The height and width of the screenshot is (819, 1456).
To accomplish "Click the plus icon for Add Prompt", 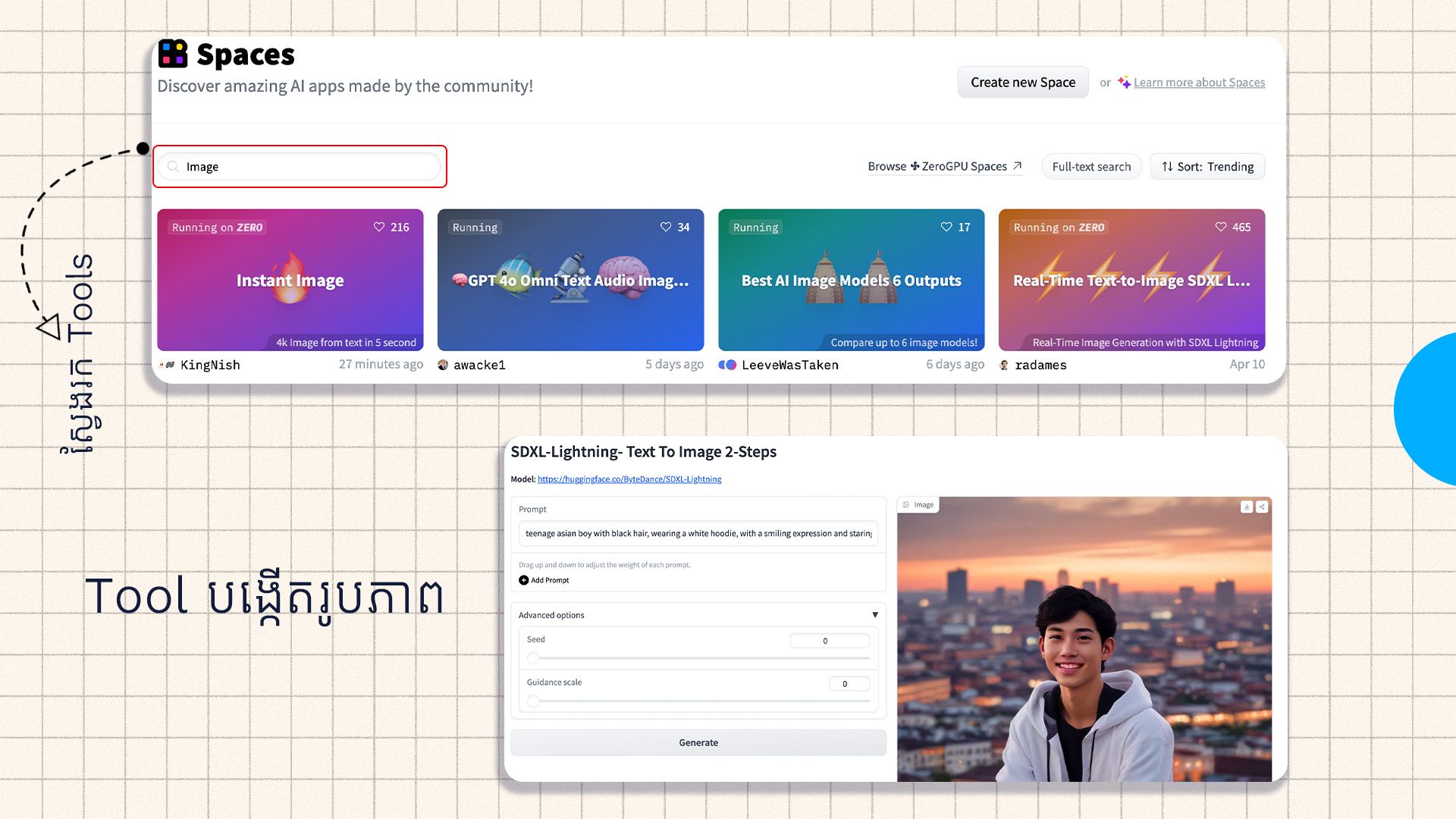I will pos(523,580).
